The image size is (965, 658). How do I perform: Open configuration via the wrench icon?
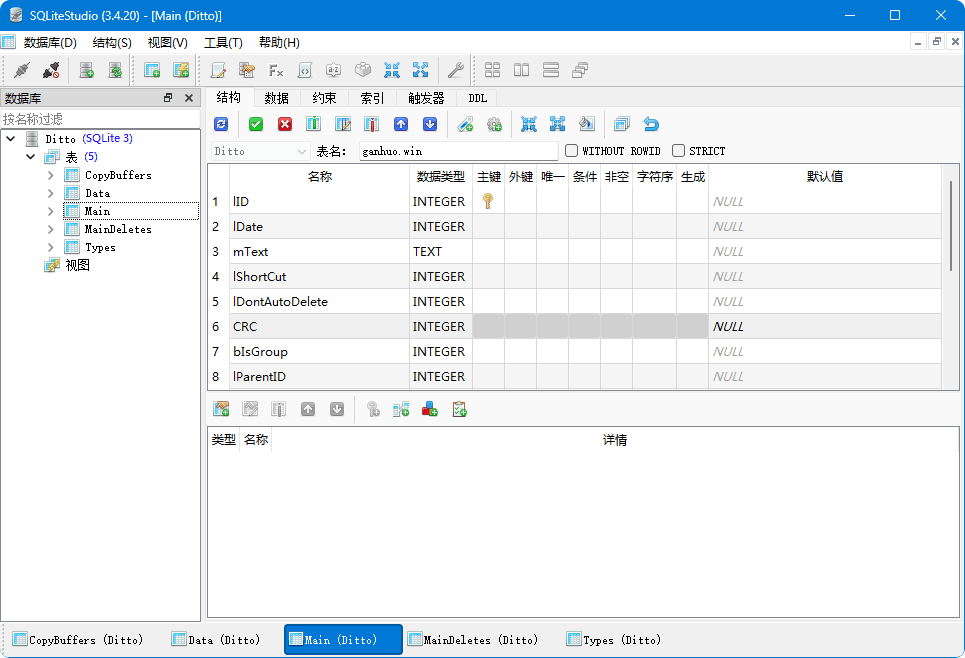pyautogui.click(x=455, y=70)
